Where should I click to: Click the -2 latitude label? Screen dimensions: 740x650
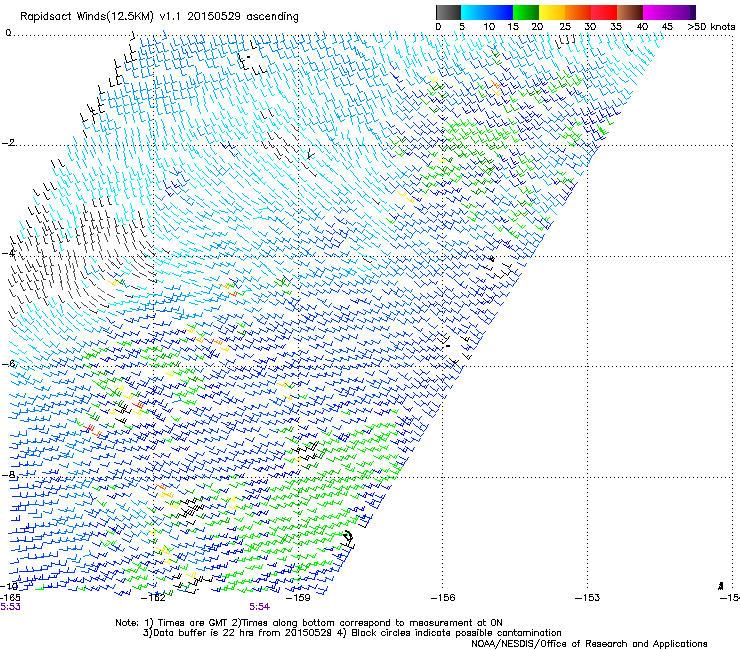tap(8, 143)
